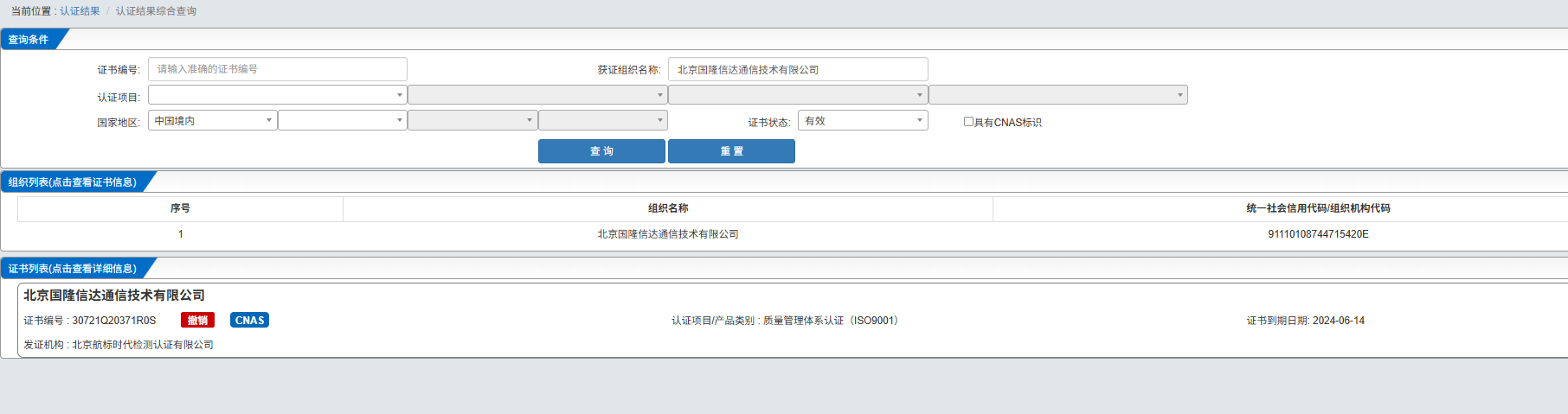
Task: Click the 质量管理体系认证 (ISO9001) text
Action: coord(831,321)
